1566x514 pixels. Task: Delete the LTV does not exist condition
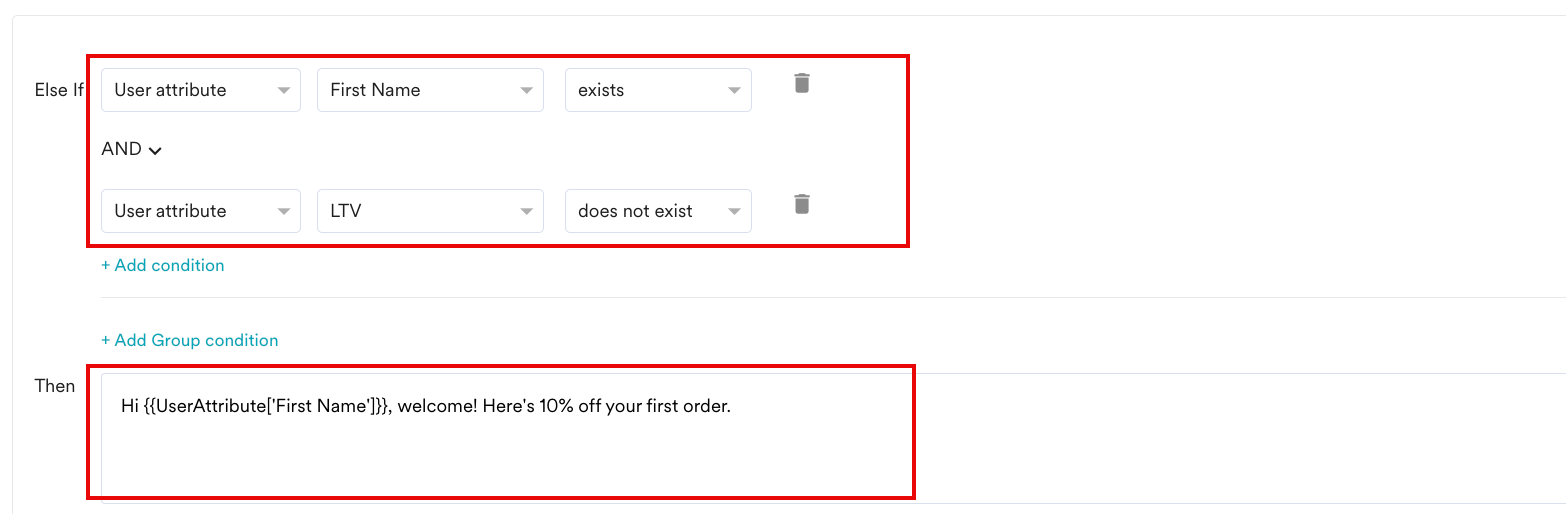click(x=801, y=204)
